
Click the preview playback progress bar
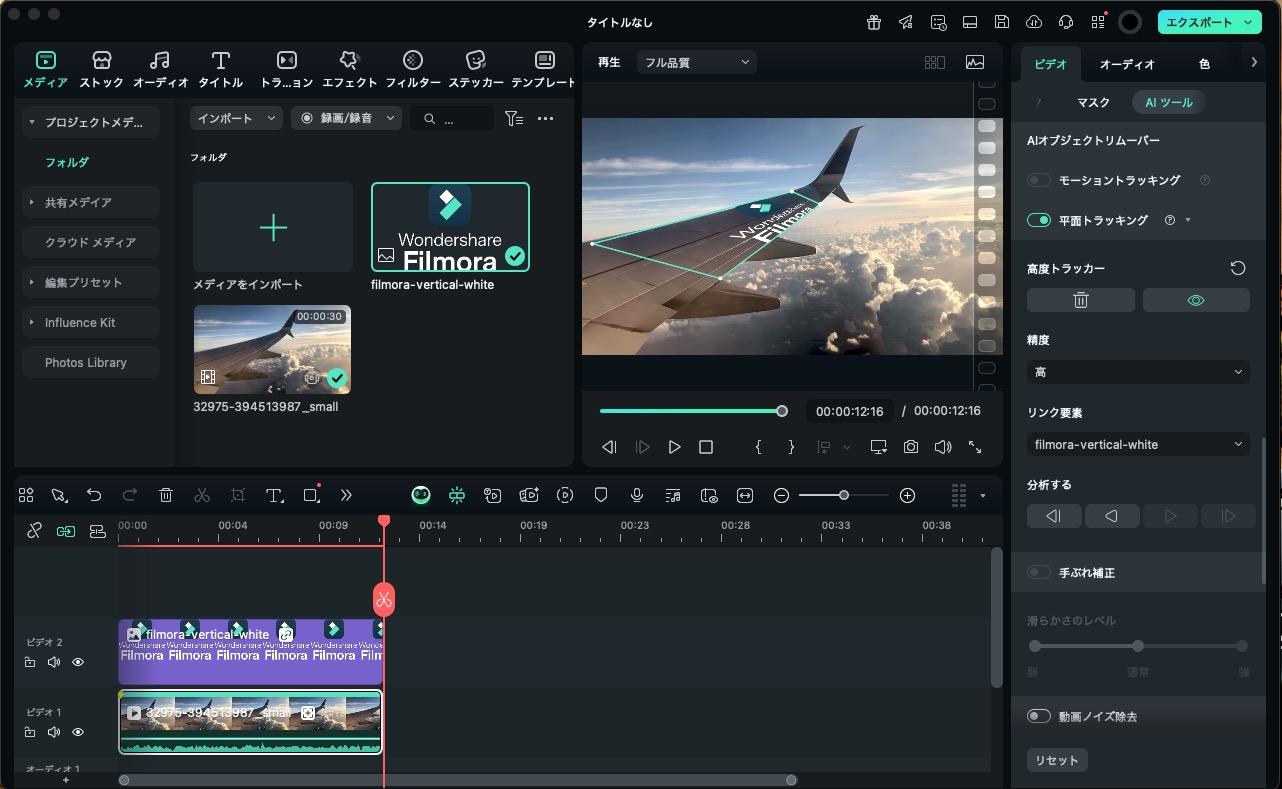click(692, 411)
